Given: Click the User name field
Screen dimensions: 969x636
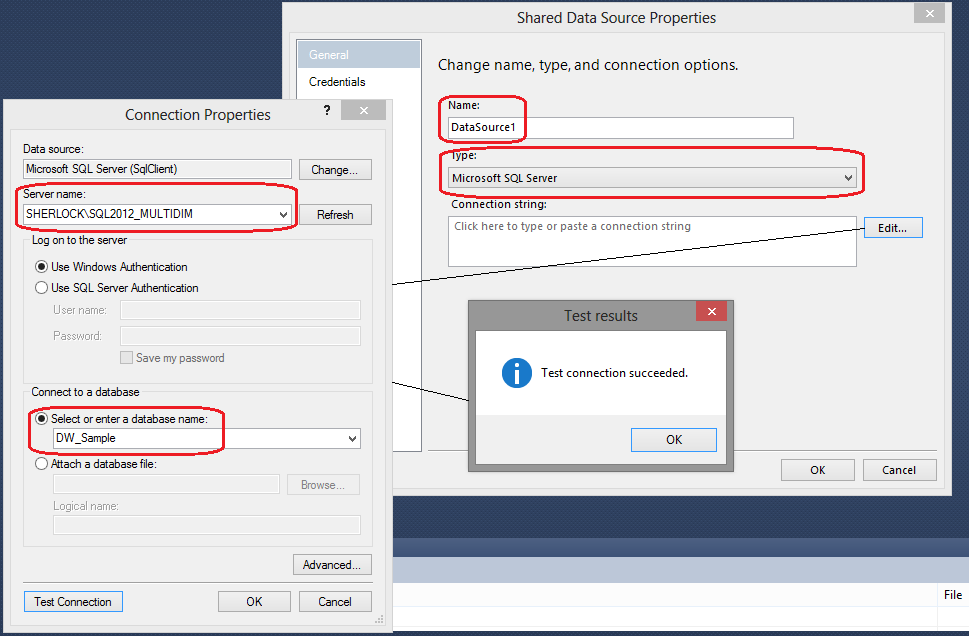Looking at the screenshot, I should [x=240, y=310].
